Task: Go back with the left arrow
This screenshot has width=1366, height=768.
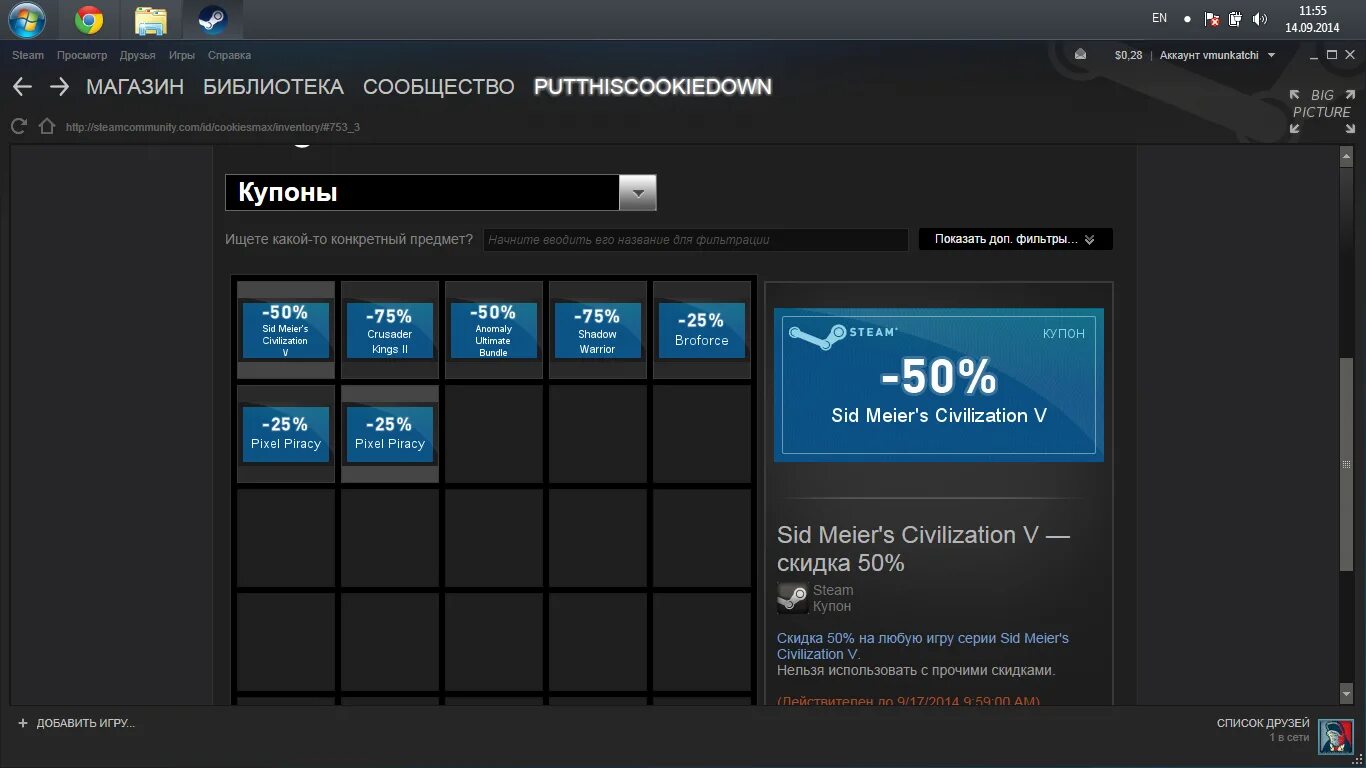Action: [22, 87]
